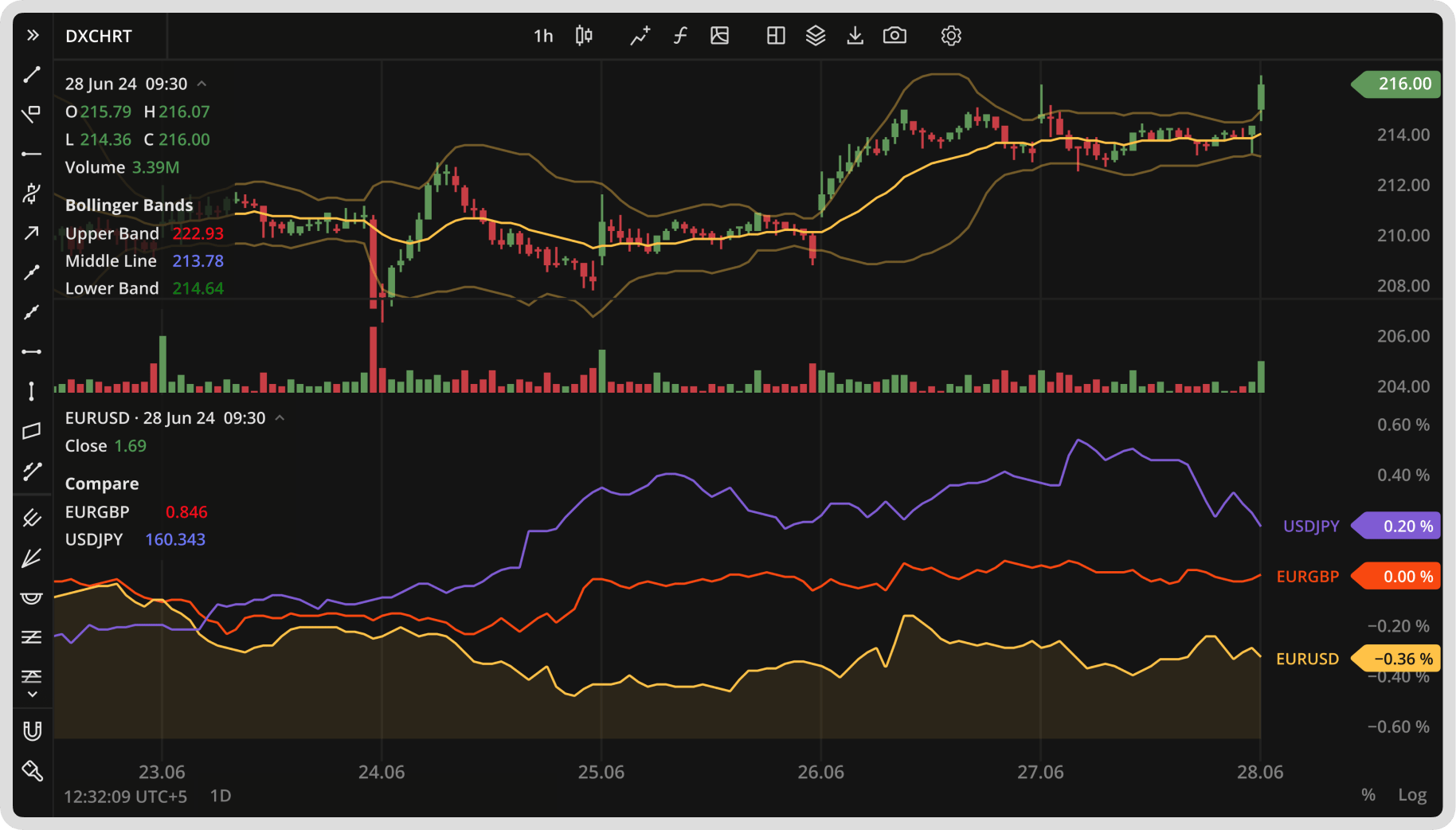
Task: Open the multi-chart layout picker
Action: coord(774,35)
